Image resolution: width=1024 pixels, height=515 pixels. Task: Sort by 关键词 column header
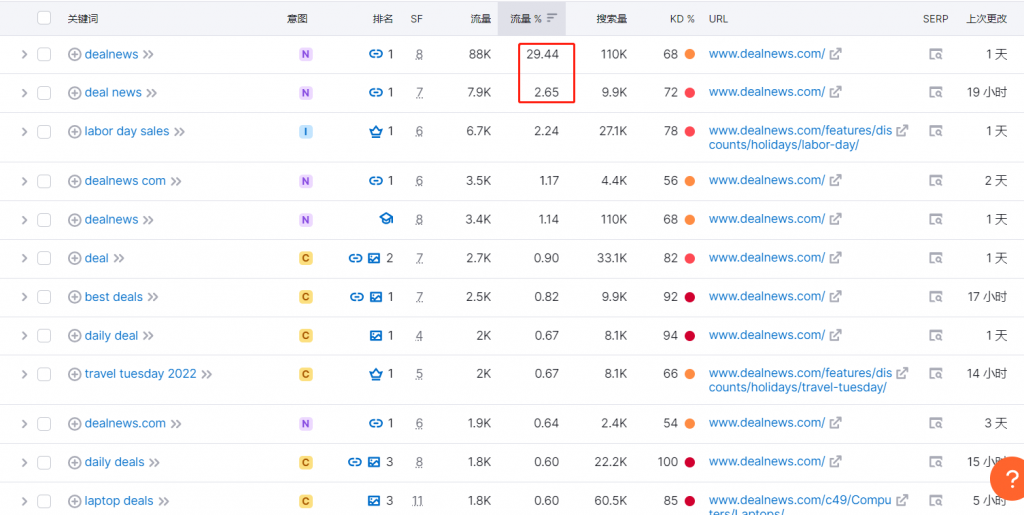point(81,19)
